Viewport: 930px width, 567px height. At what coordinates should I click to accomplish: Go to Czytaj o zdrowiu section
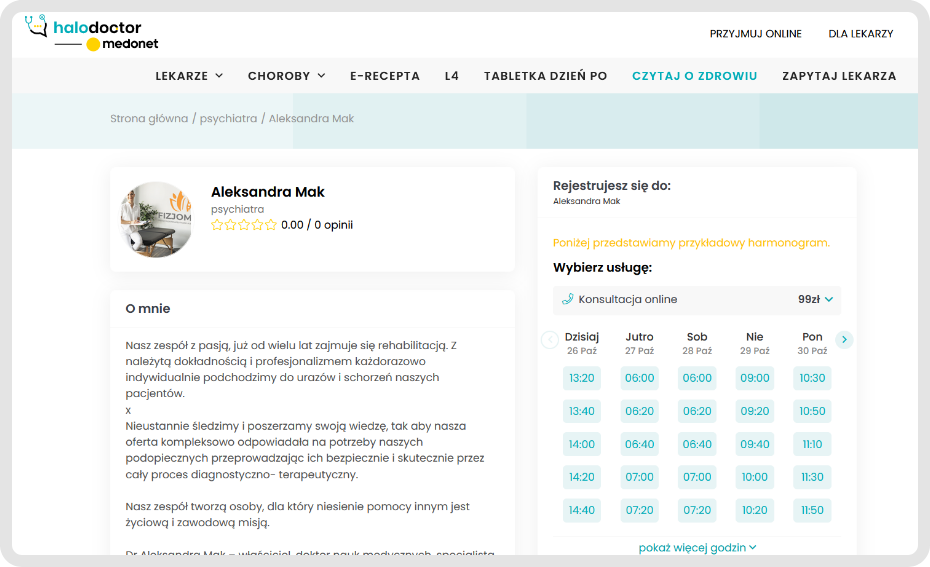[694, 76]
